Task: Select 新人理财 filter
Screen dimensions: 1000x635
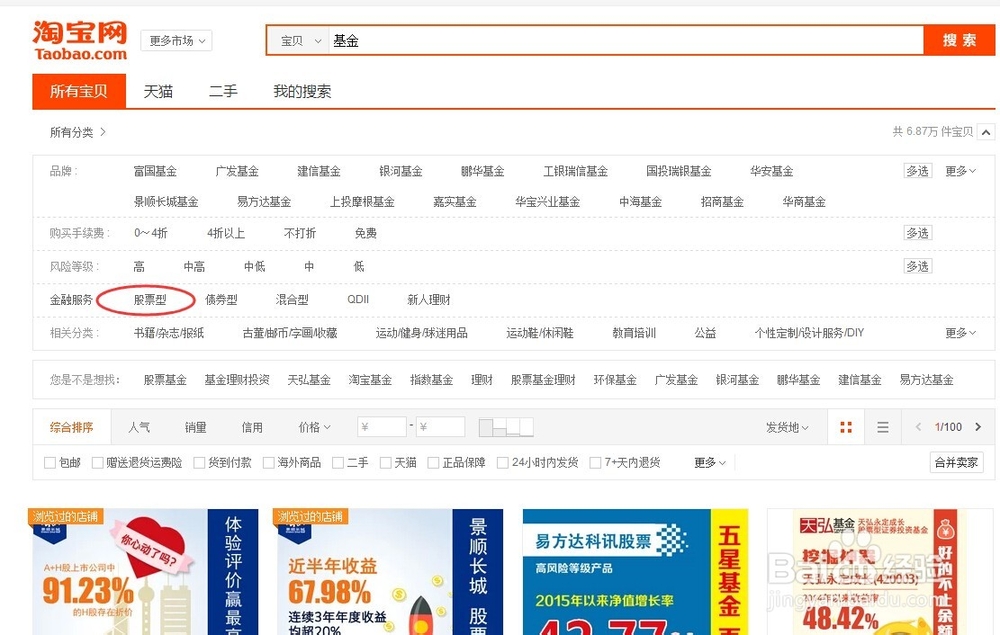Action: [x=429, y=300]
